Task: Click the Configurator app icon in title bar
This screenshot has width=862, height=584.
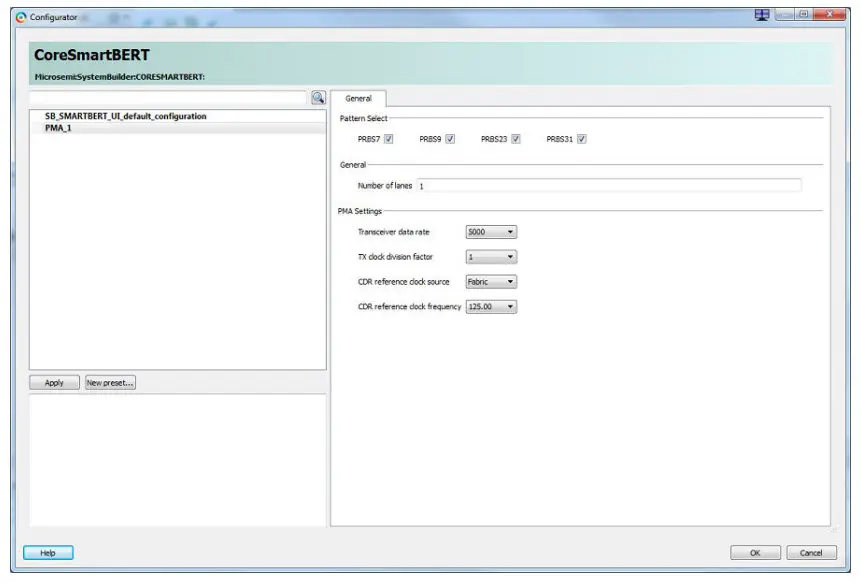Action: tap(21, 17)
